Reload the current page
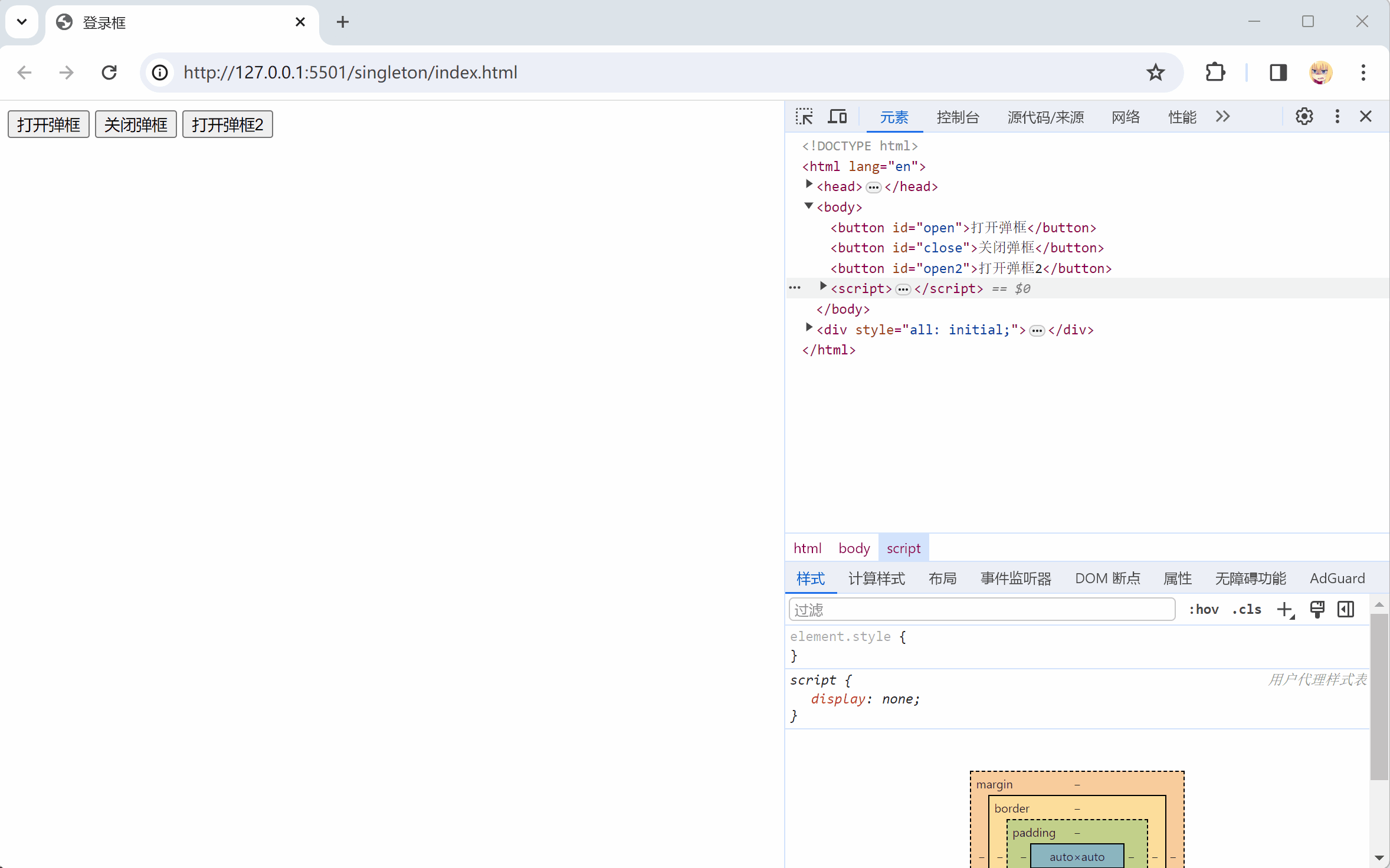The width and height of the screenshot is (1390, 868). tap(109, 73)
